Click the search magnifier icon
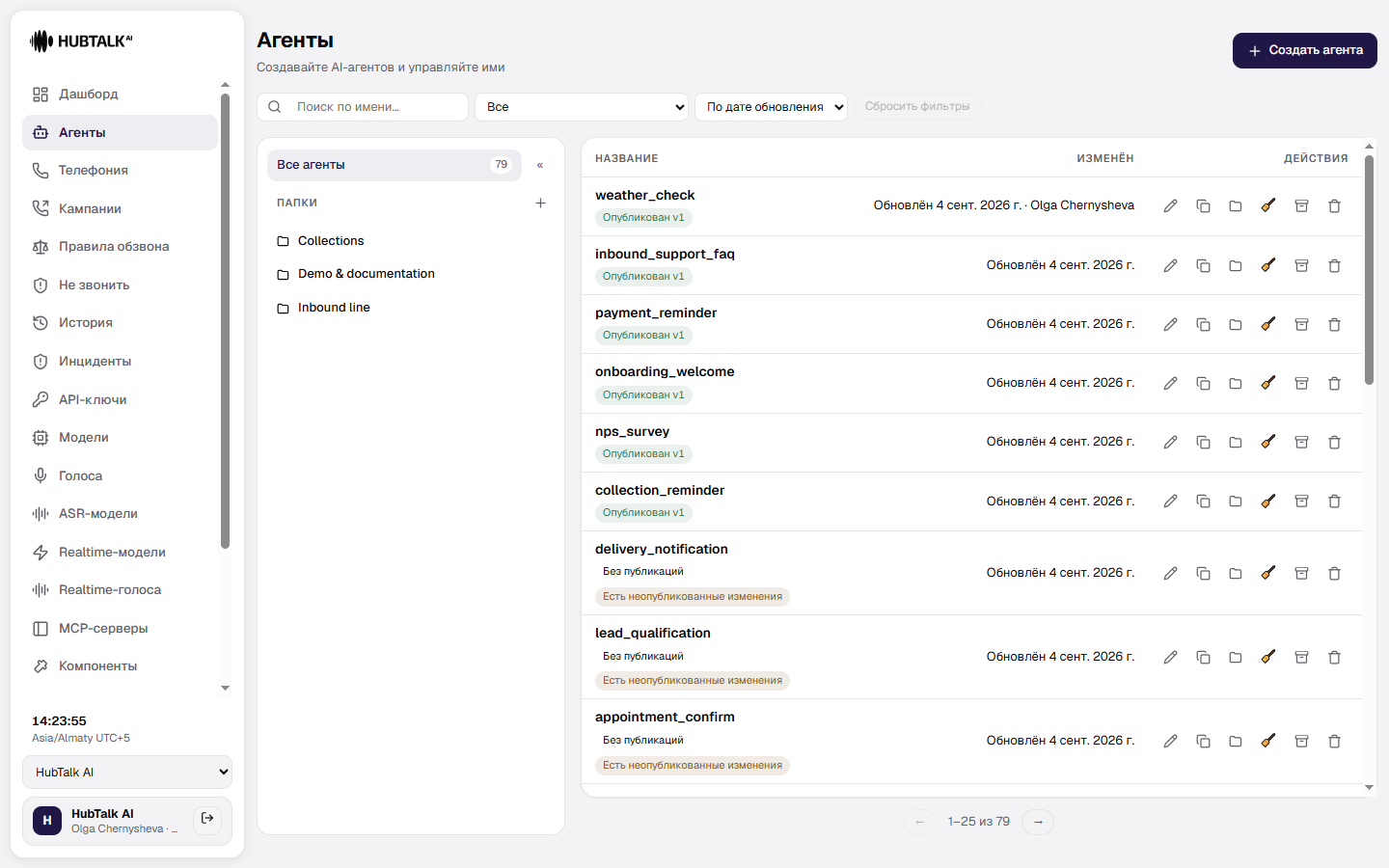The image size is (1389, 868). (275, 107)
